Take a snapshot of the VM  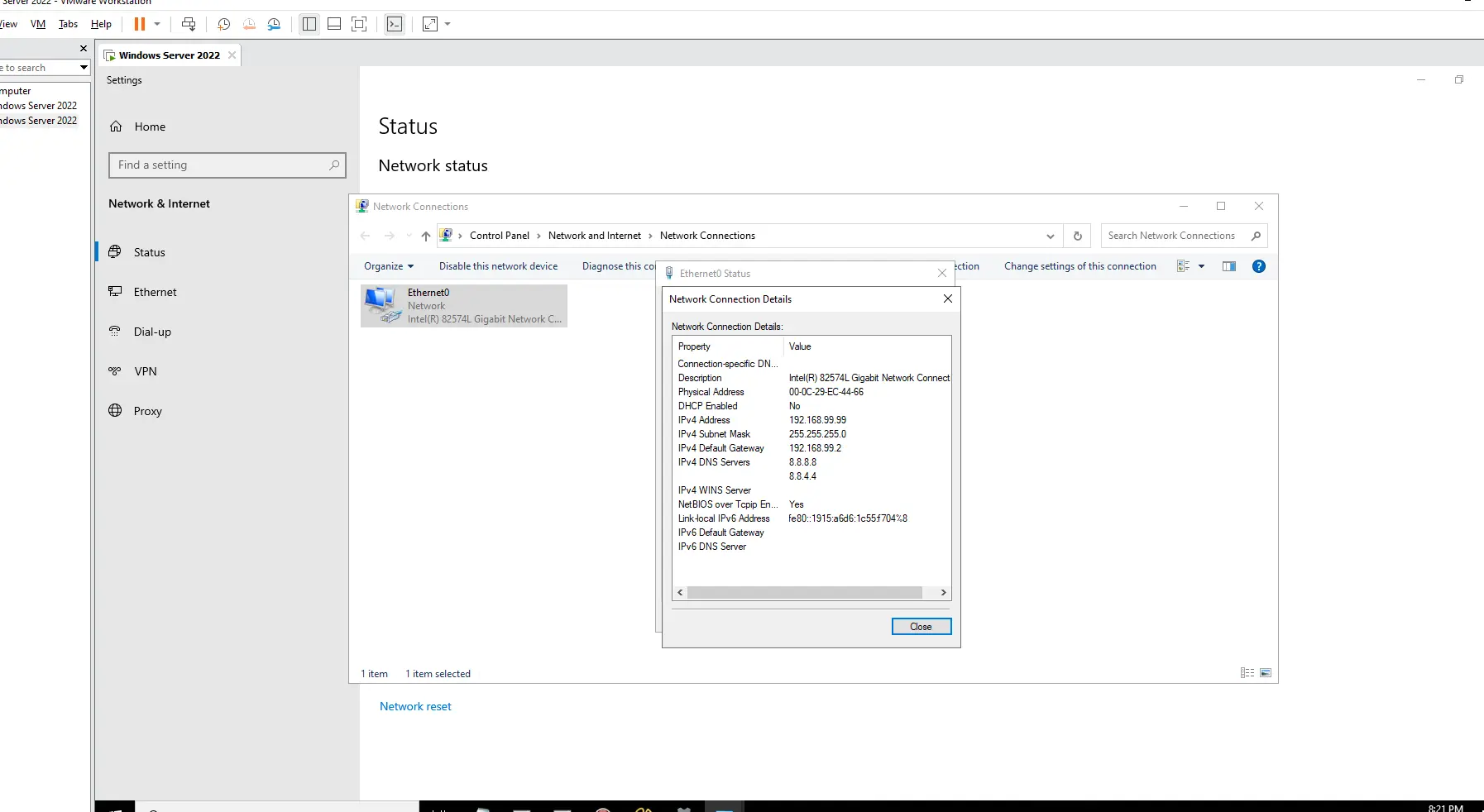(x=223, y=24)
